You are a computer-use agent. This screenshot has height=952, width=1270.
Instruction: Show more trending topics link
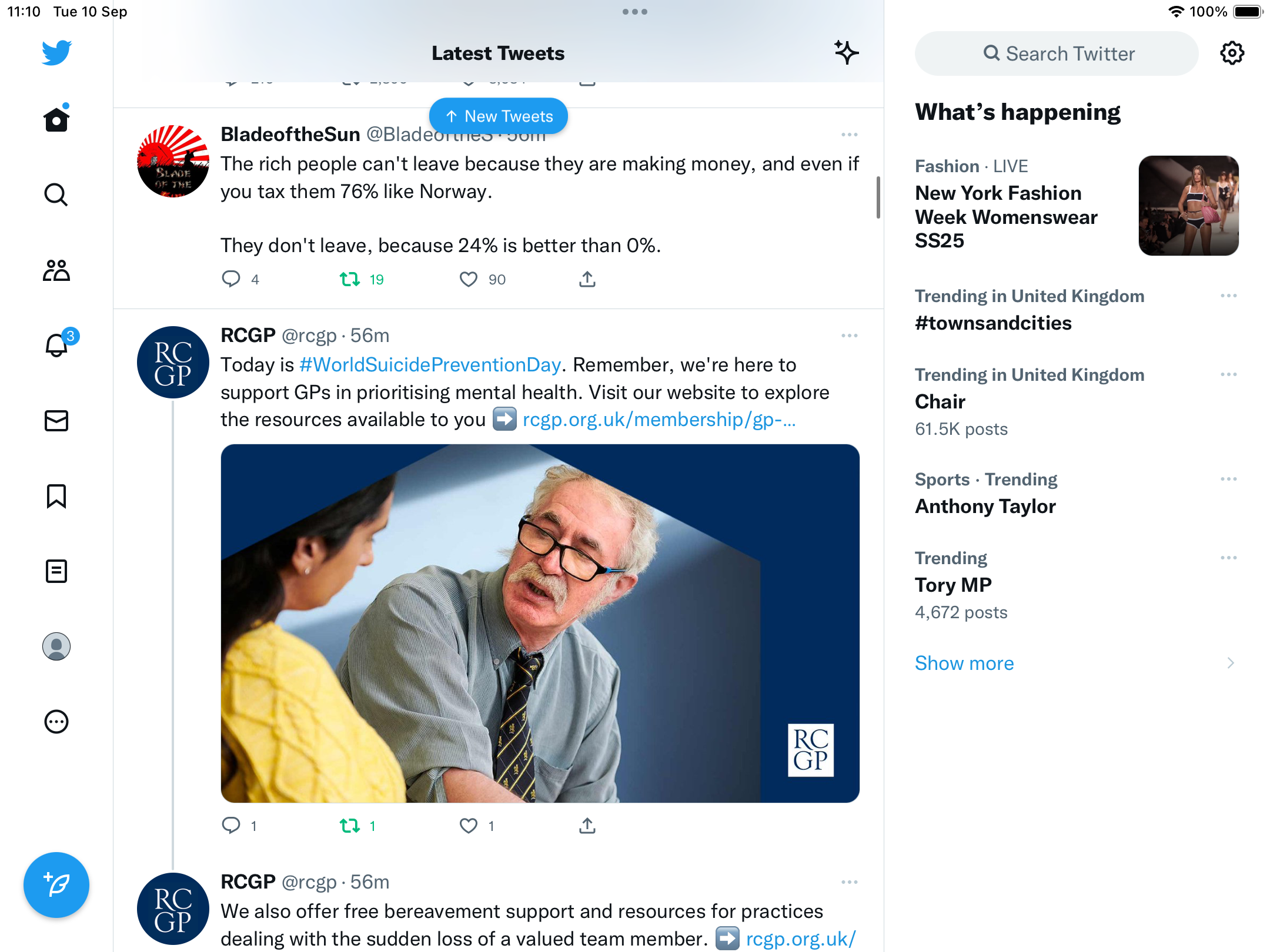(964, 663)
